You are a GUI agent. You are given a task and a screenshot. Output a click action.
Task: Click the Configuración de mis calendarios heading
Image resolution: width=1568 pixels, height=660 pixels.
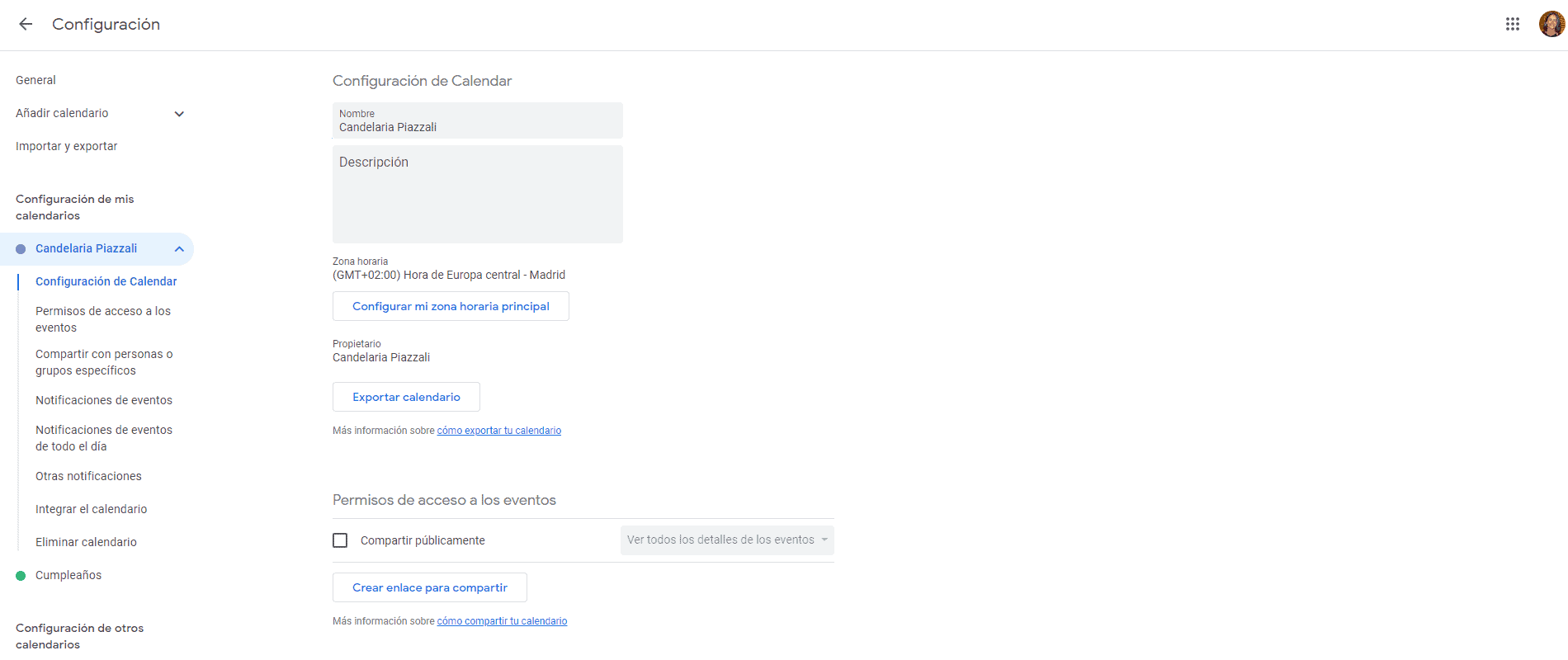pyautogui.click(x=74, y=207)
